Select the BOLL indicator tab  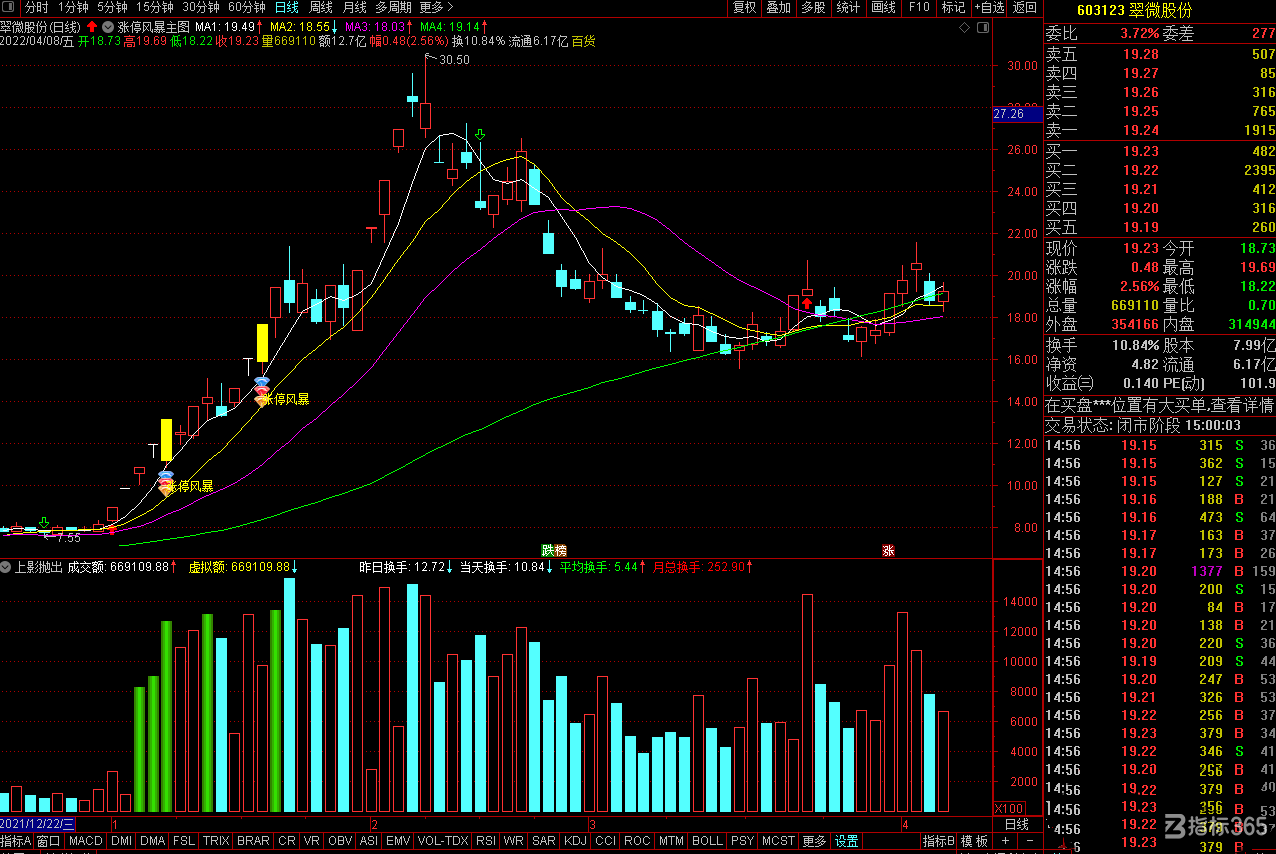click(707, 841)
